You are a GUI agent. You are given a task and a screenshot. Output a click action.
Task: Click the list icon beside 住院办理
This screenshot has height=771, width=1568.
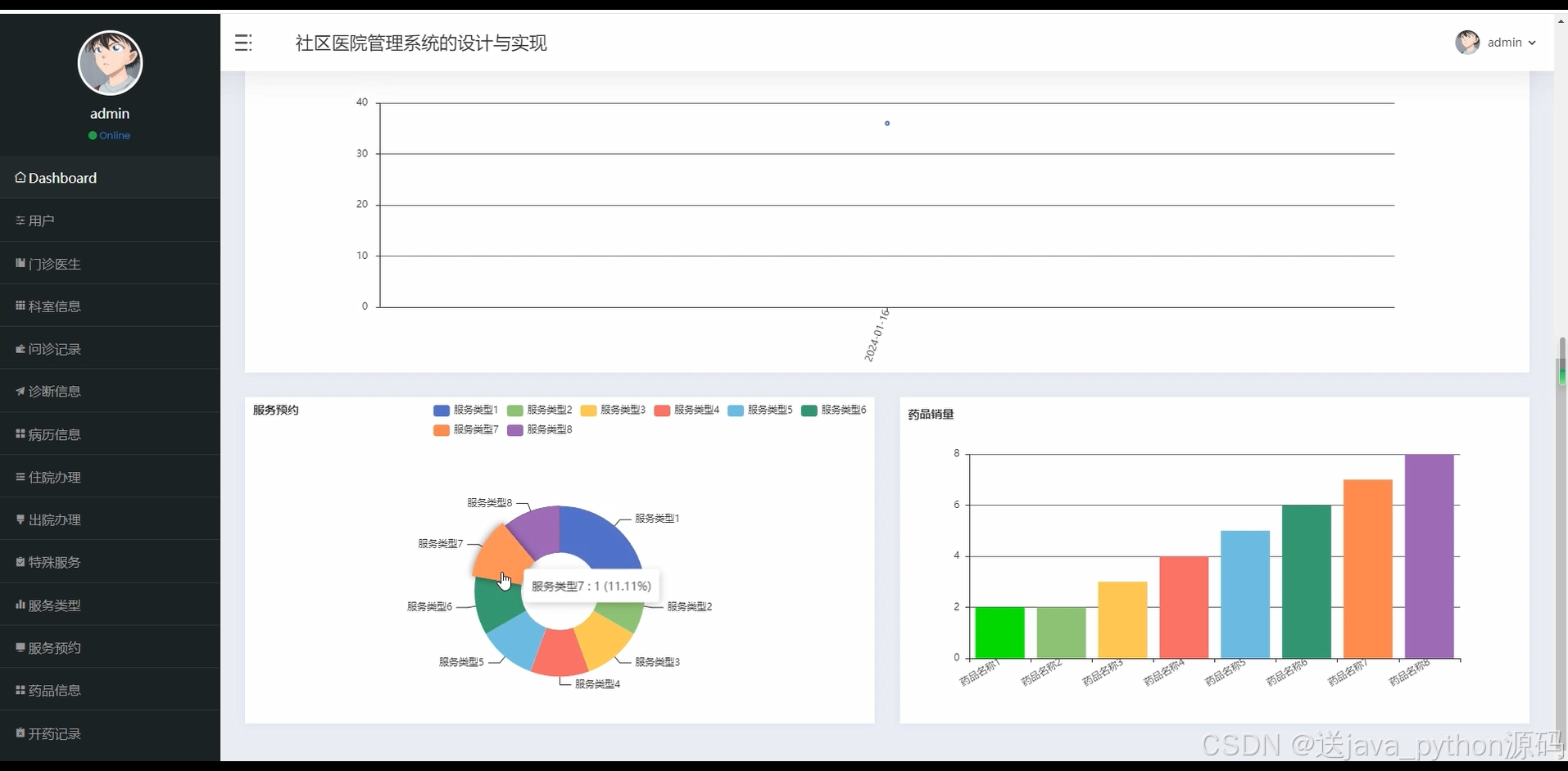click(20, 477)
